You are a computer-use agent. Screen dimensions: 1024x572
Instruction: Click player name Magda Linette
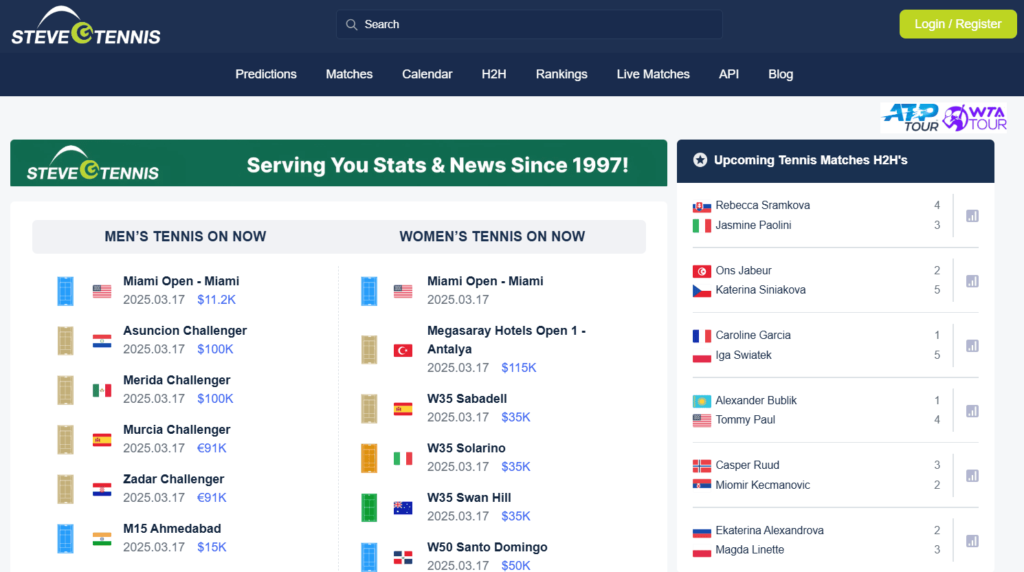tap(750, 550)
